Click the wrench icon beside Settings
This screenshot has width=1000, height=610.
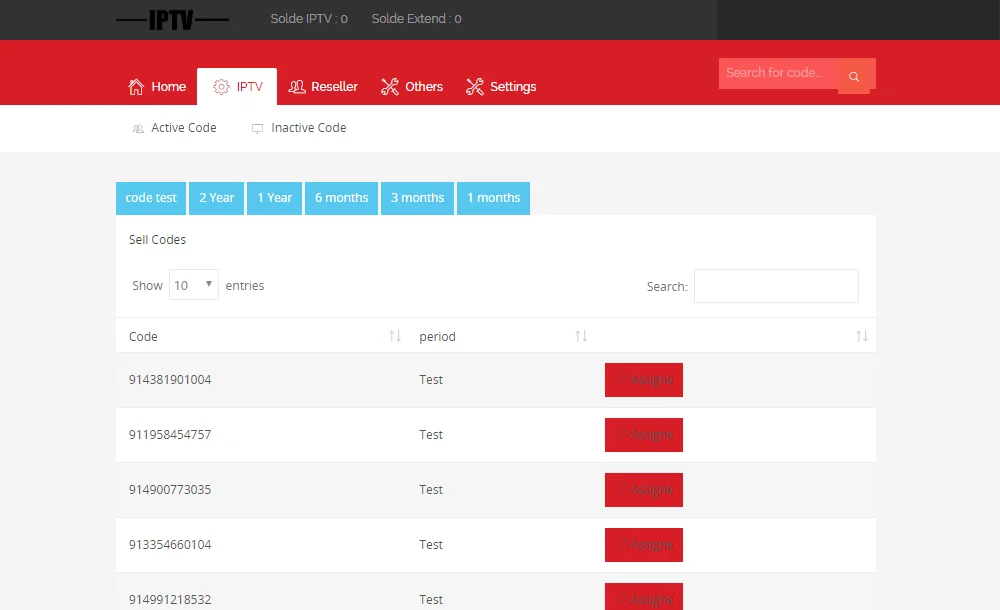(475, 87)
